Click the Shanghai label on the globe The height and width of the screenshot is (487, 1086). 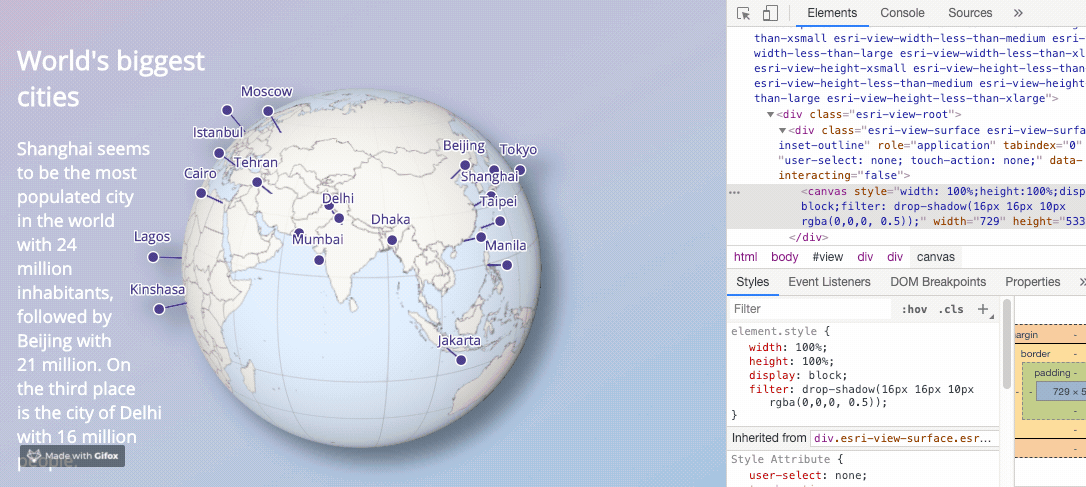pyautogui.click(x=490, y=177)
